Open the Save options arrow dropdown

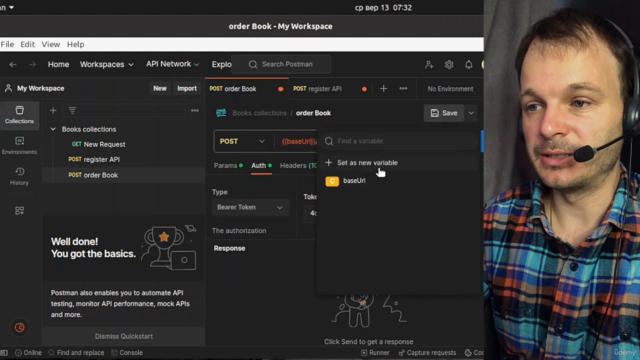pyautogui.click(x=471, y=113)
